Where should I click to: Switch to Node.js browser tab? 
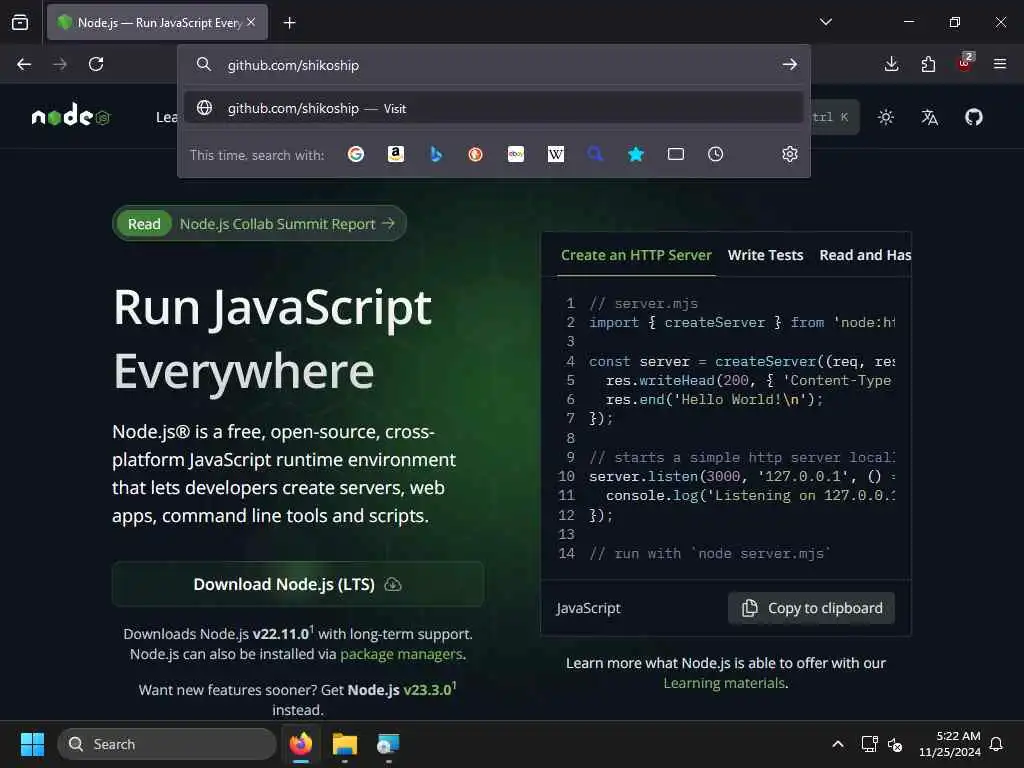tap(157, 22)
